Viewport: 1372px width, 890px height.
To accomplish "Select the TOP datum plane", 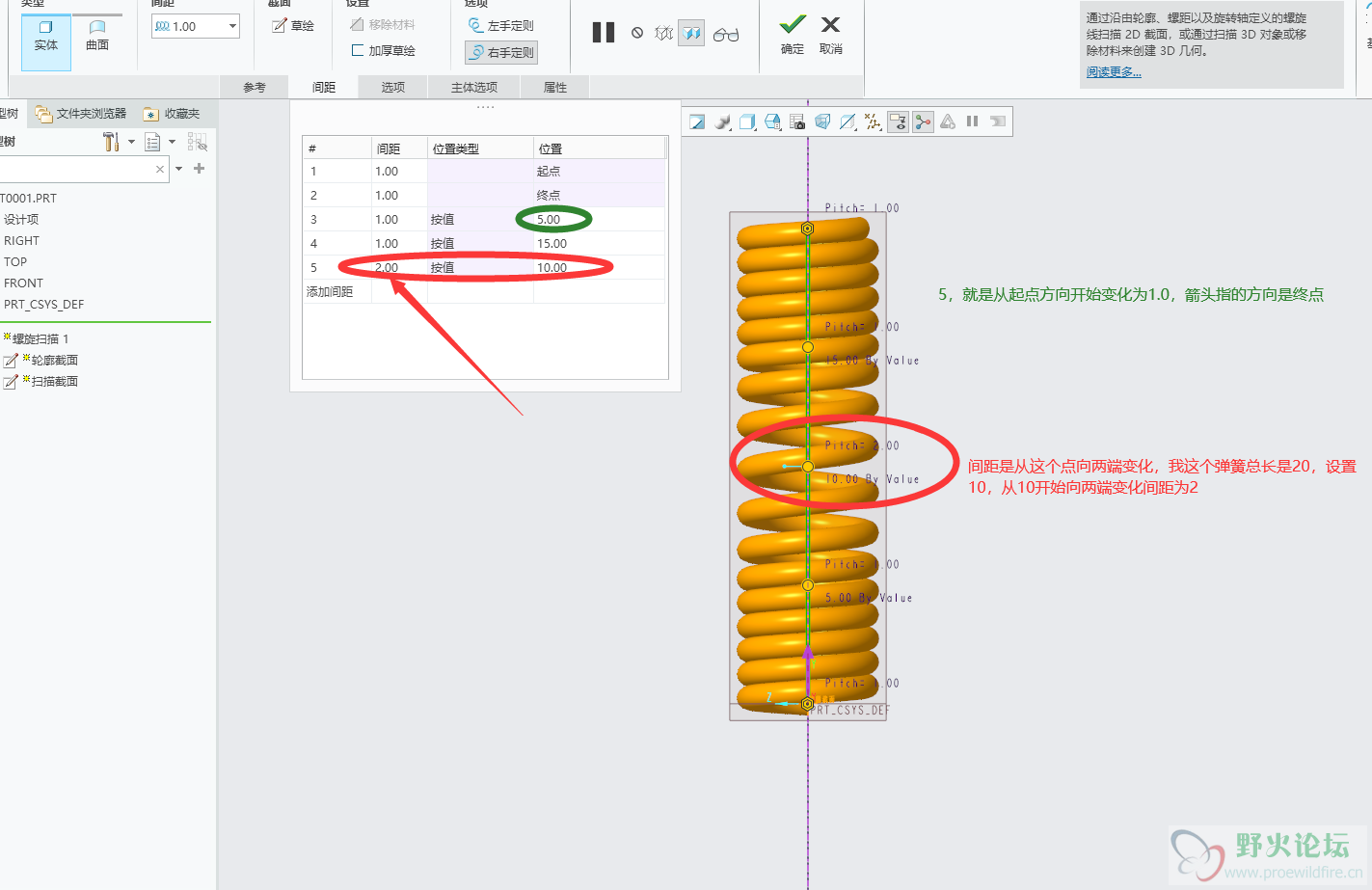I will [15, 261].
